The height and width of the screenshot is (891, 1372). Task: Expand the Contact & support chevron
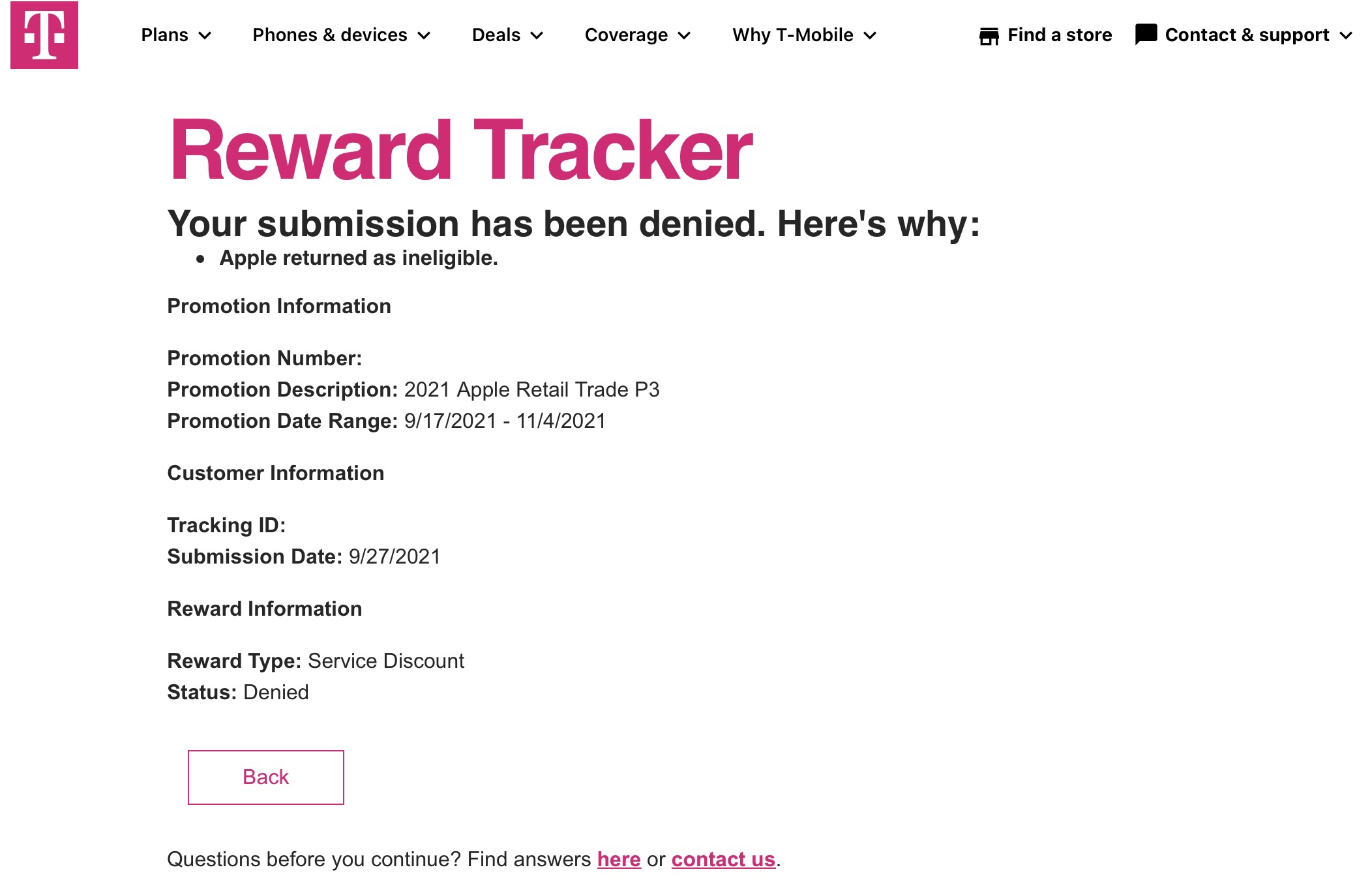pyautogui.click(x=1346, y=36)
